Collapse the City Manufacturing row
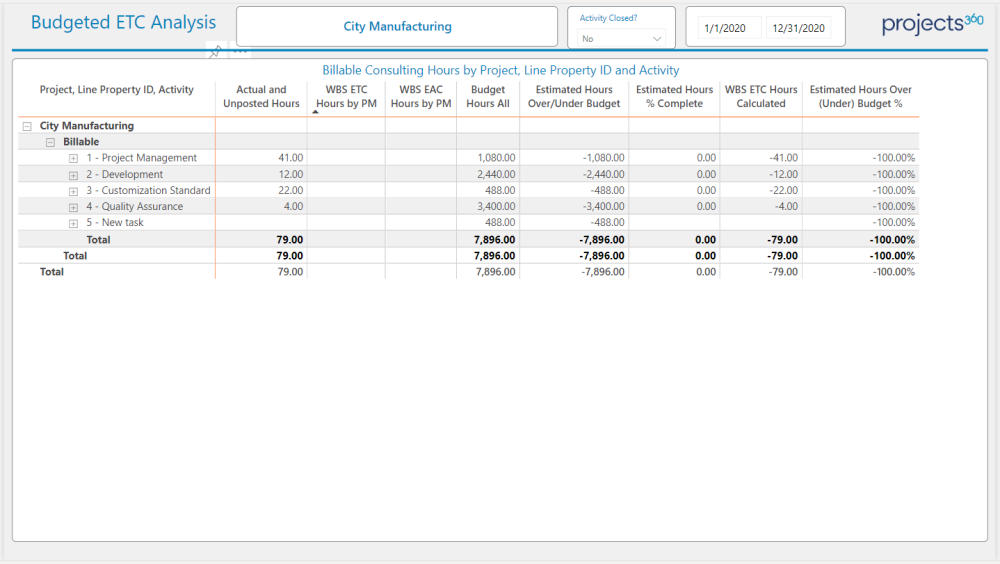This screenshot has width=1000, height=564. (26, 127)
